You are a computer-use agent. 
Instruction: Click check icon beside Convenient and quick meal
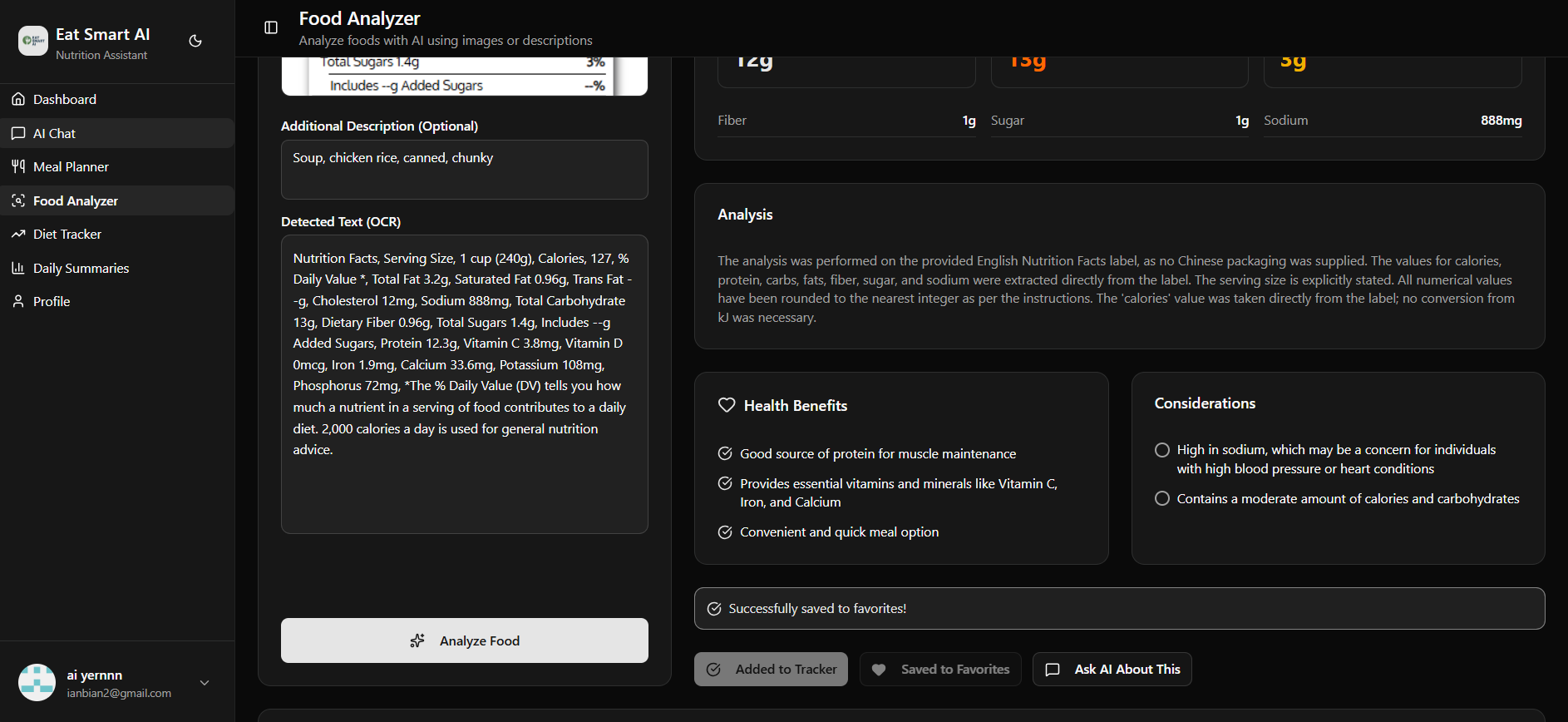pos(725,532)
